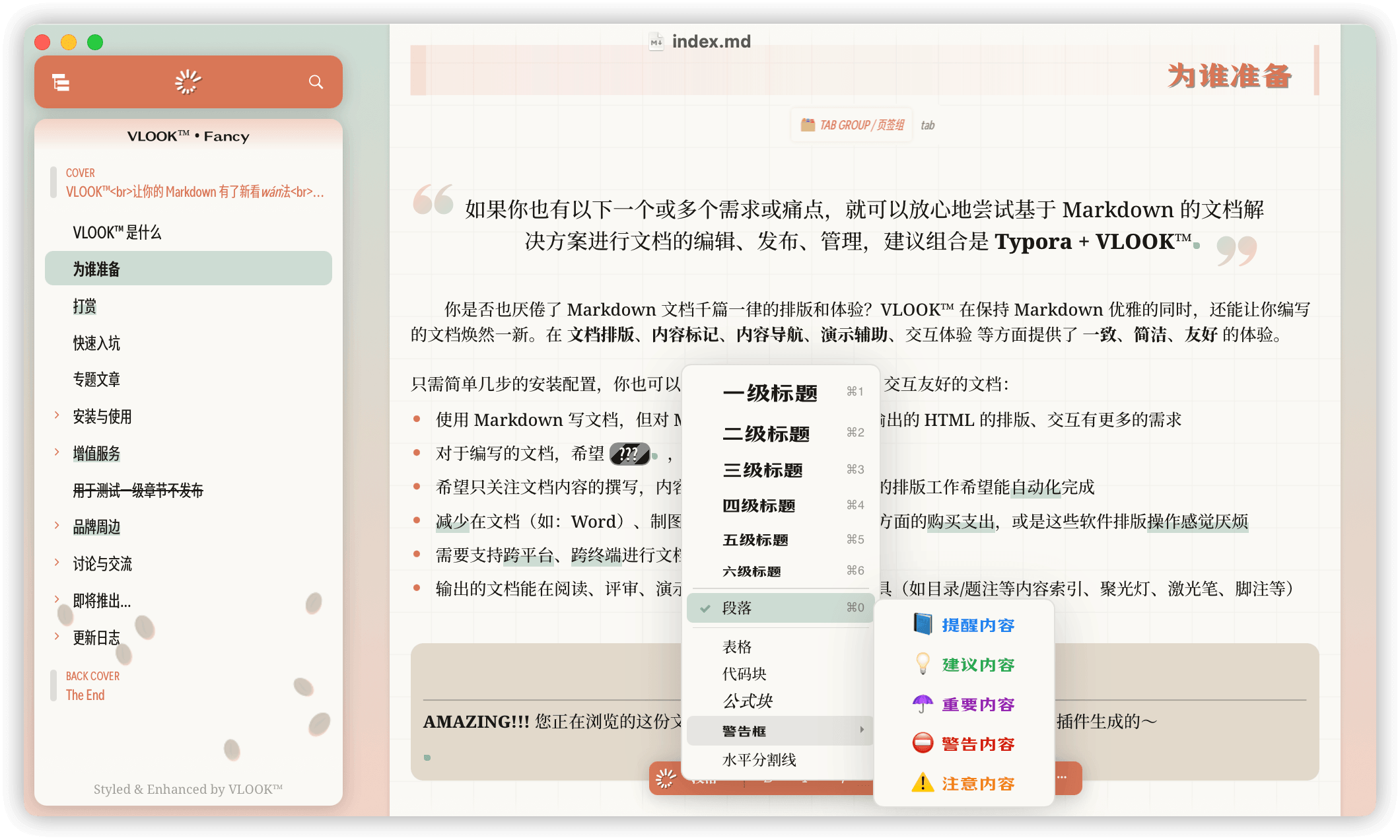This screenshot has height=840, width=1400.
Task: Choose 四级标题 from the paragraph menu
Action: pyautogui.click(x=780, y=505)
